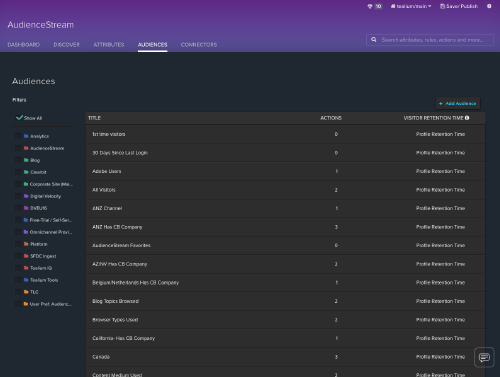
Task: Sort by the ACTIONS column header
Action: click(331, 118)
